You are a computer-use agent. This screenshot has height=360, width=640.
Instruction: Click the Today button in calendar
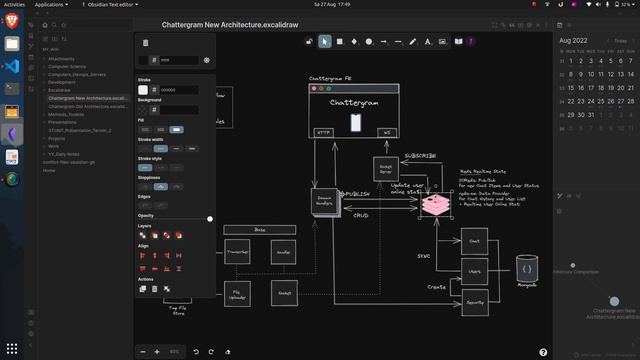coord(620,41)
